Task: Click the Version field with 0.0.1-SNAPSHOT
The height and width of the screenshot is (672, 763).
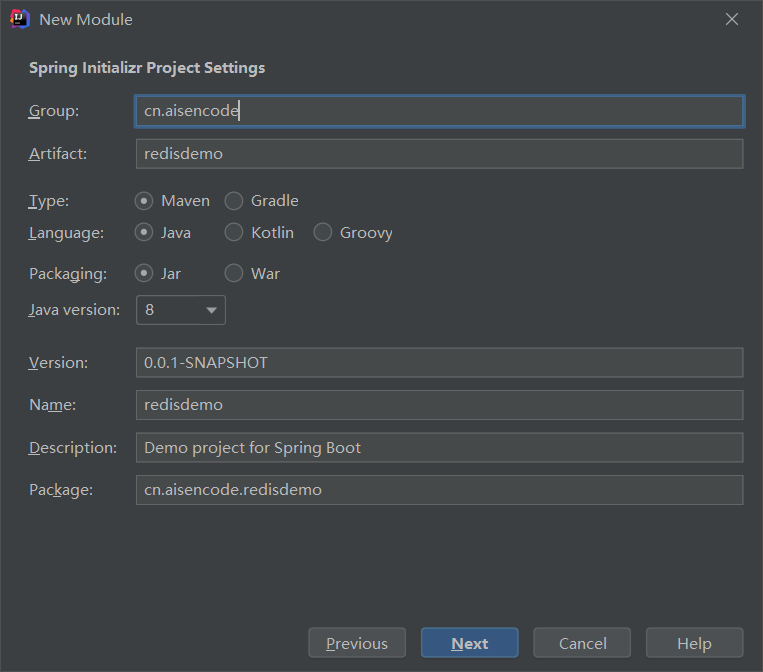Action: click(439, 363)
